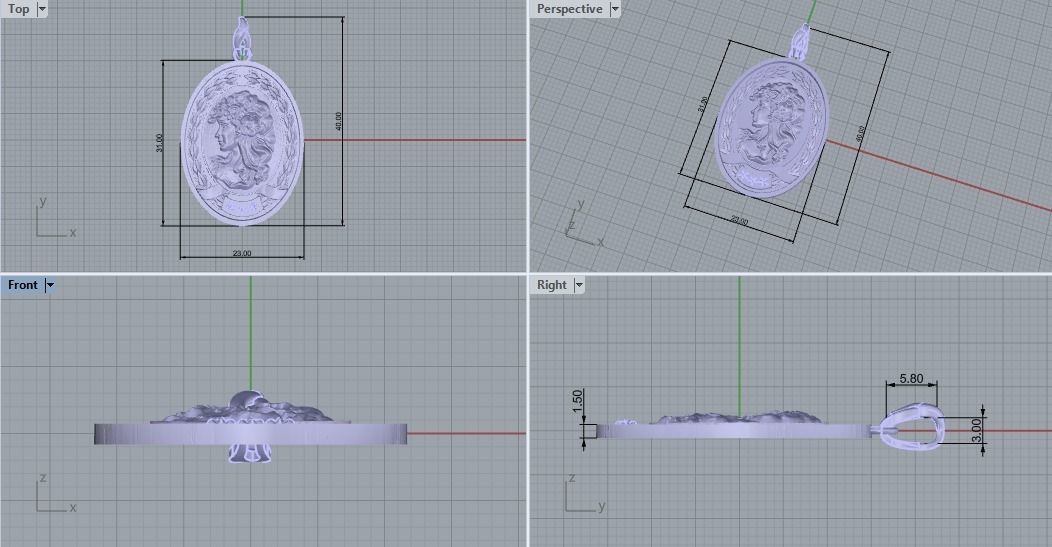Image resolution: width=1052 pixels, height=547 pixels.
Task: Click the bail loop in Top view
Action: (242, 39)
